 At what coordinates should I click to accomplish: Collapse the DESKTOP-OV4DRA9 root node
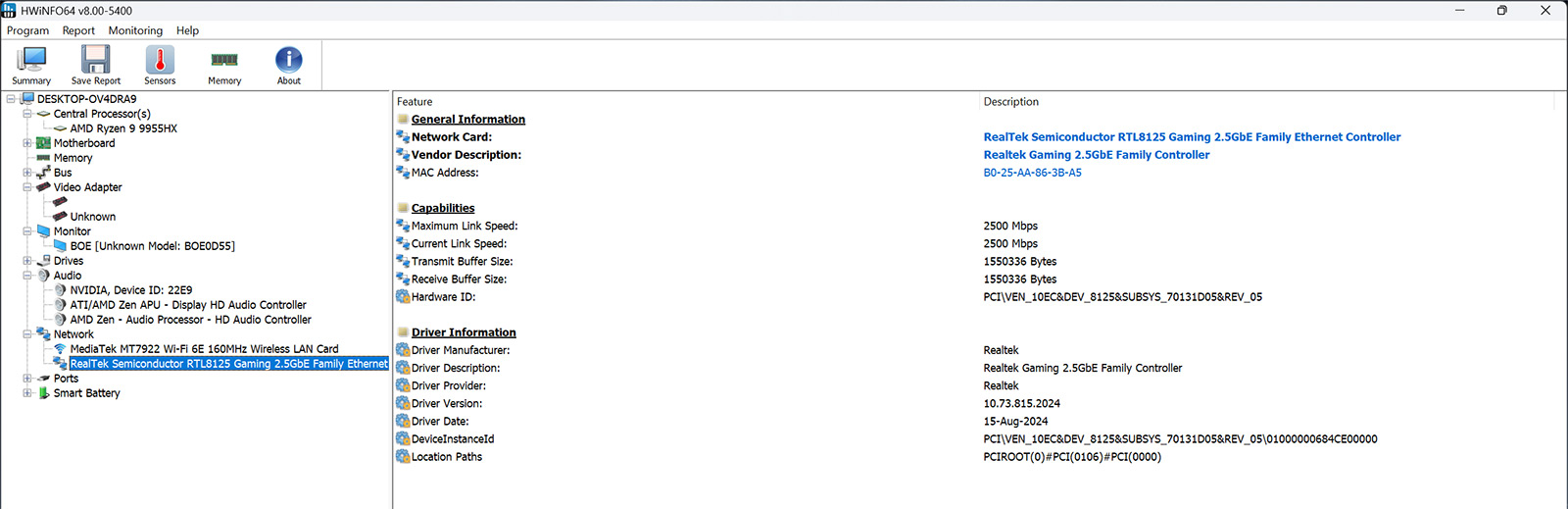[11, 99]
